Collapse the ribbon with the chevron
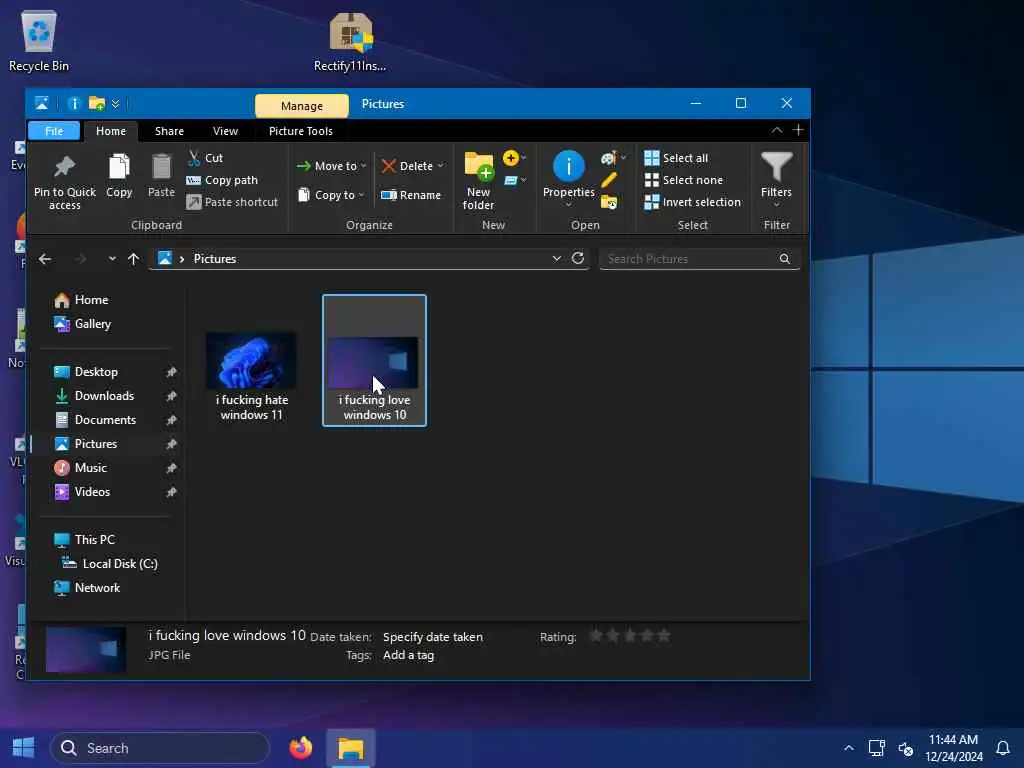 pos(776,131)
